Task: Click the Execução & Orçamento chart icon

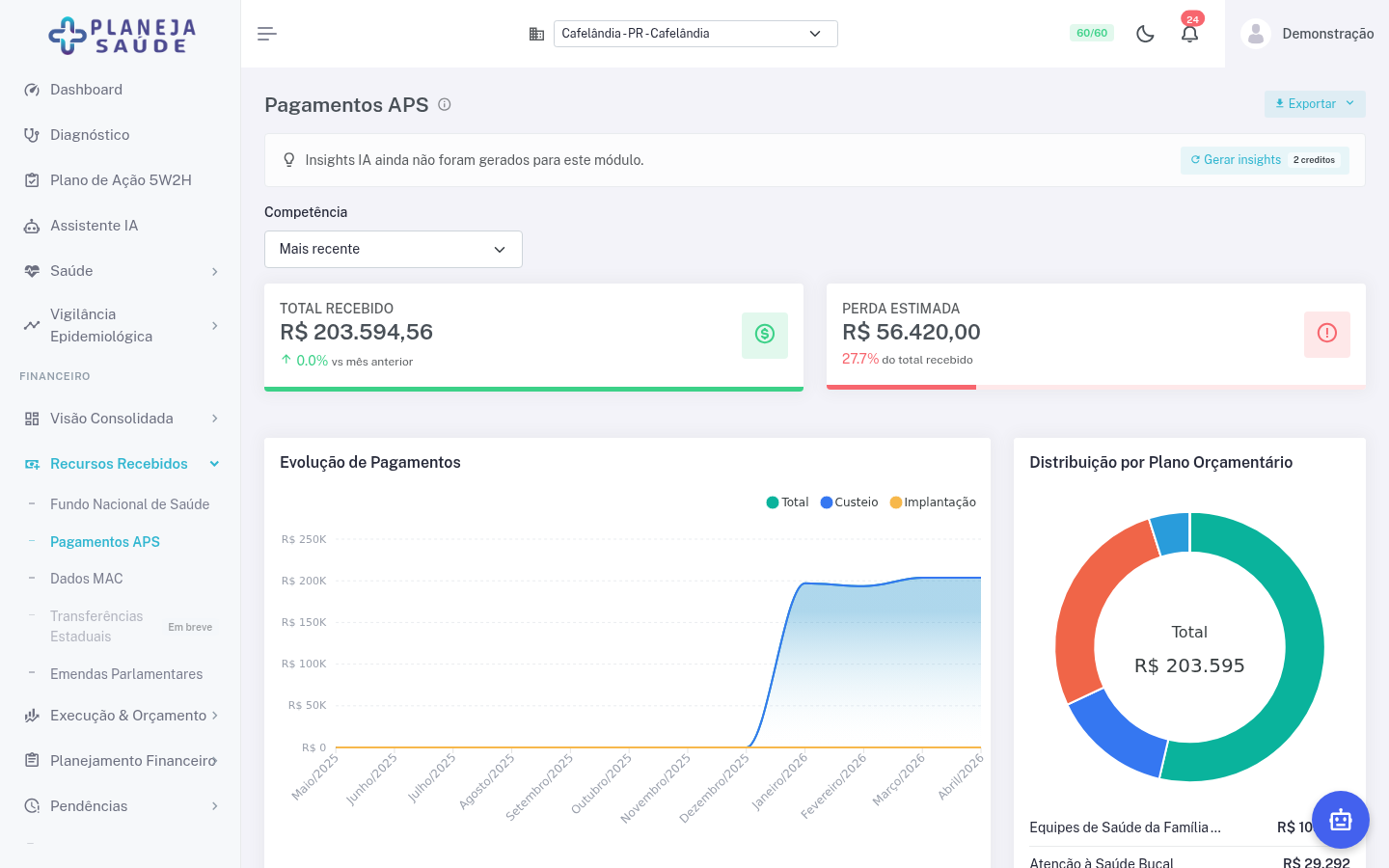Action: tap(32, 716)
